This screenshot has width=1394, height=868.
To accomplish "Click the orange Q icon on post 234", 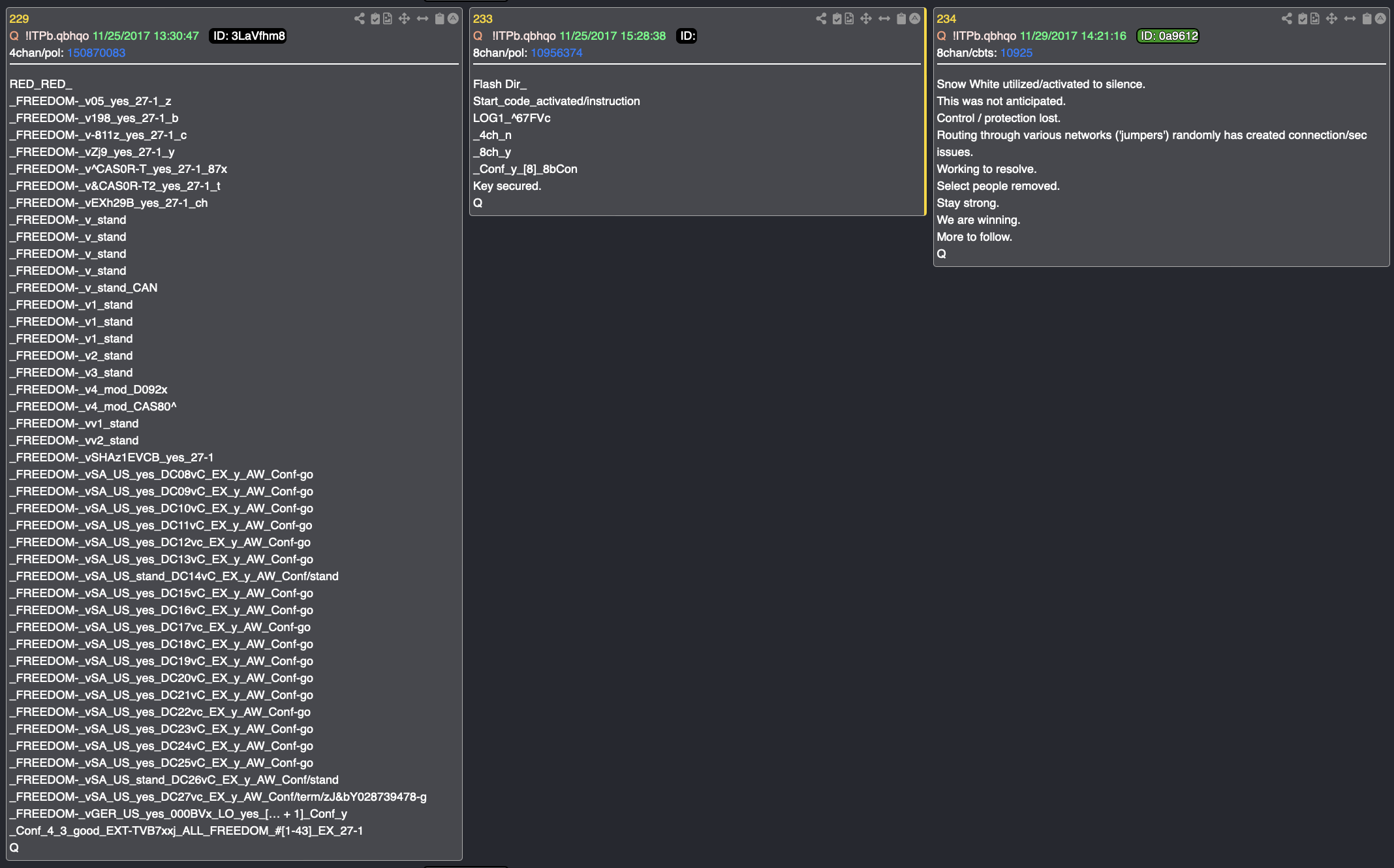I will coord(941,36).
